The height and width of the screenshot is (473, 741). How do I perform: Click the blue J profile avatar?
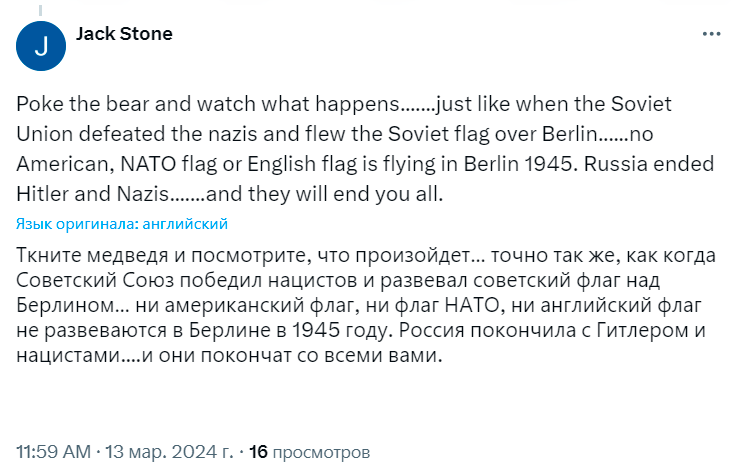coord(41,46)
